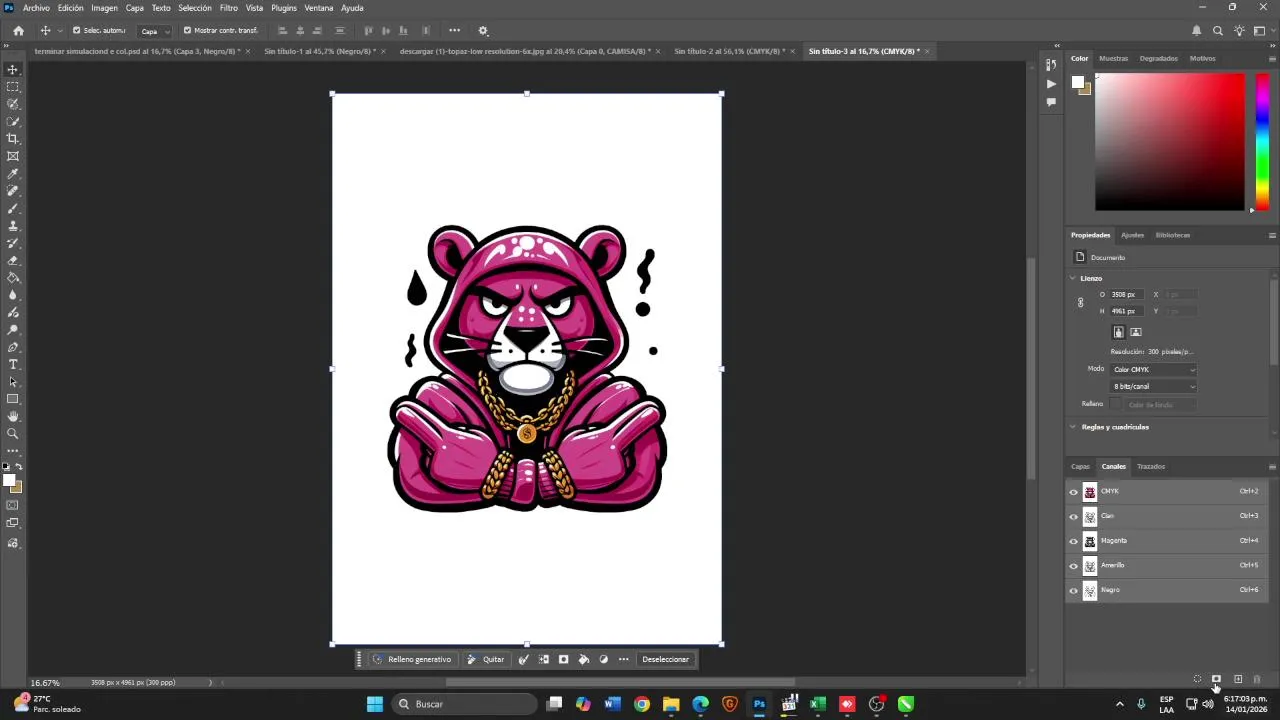Toggle Quick Mask mode in left toolbar
1280x720 pixels.
point(13,505)
